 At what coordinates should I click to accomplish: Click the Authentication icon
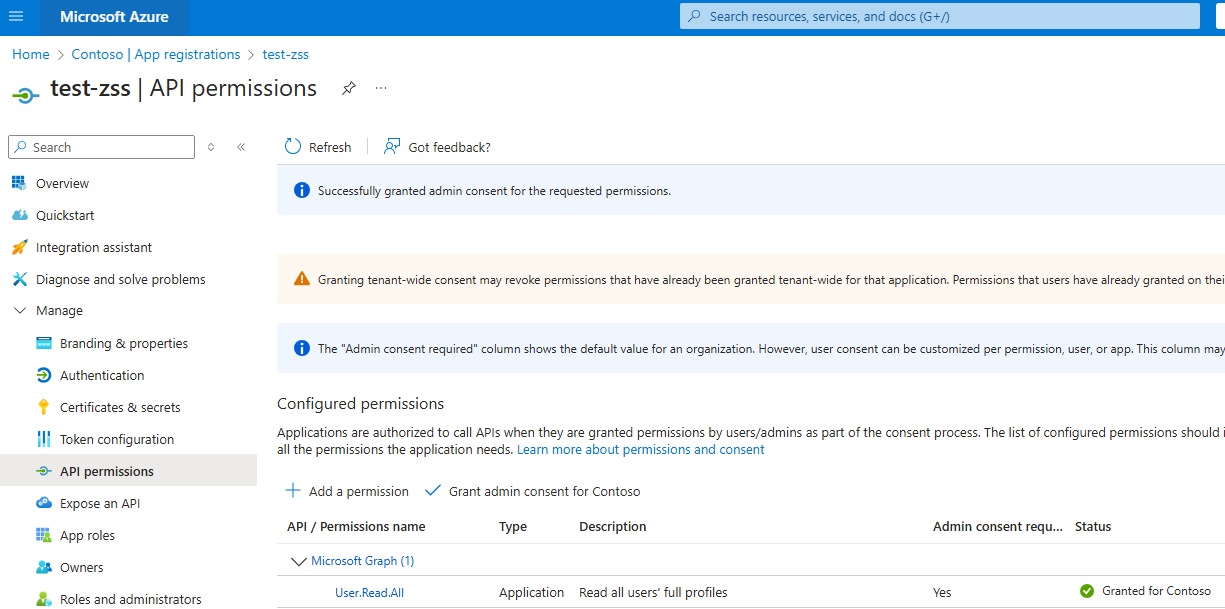[x=43, y=375]
